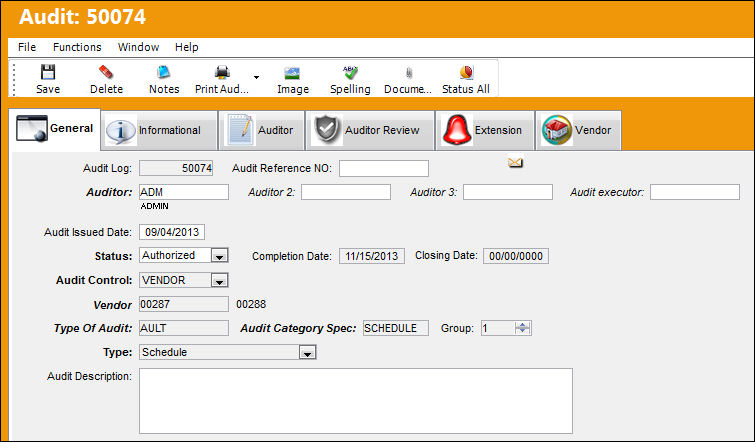Open the Audit Control VENDOR dropdown
Screen dimensions: 755x442
(219, 280)
